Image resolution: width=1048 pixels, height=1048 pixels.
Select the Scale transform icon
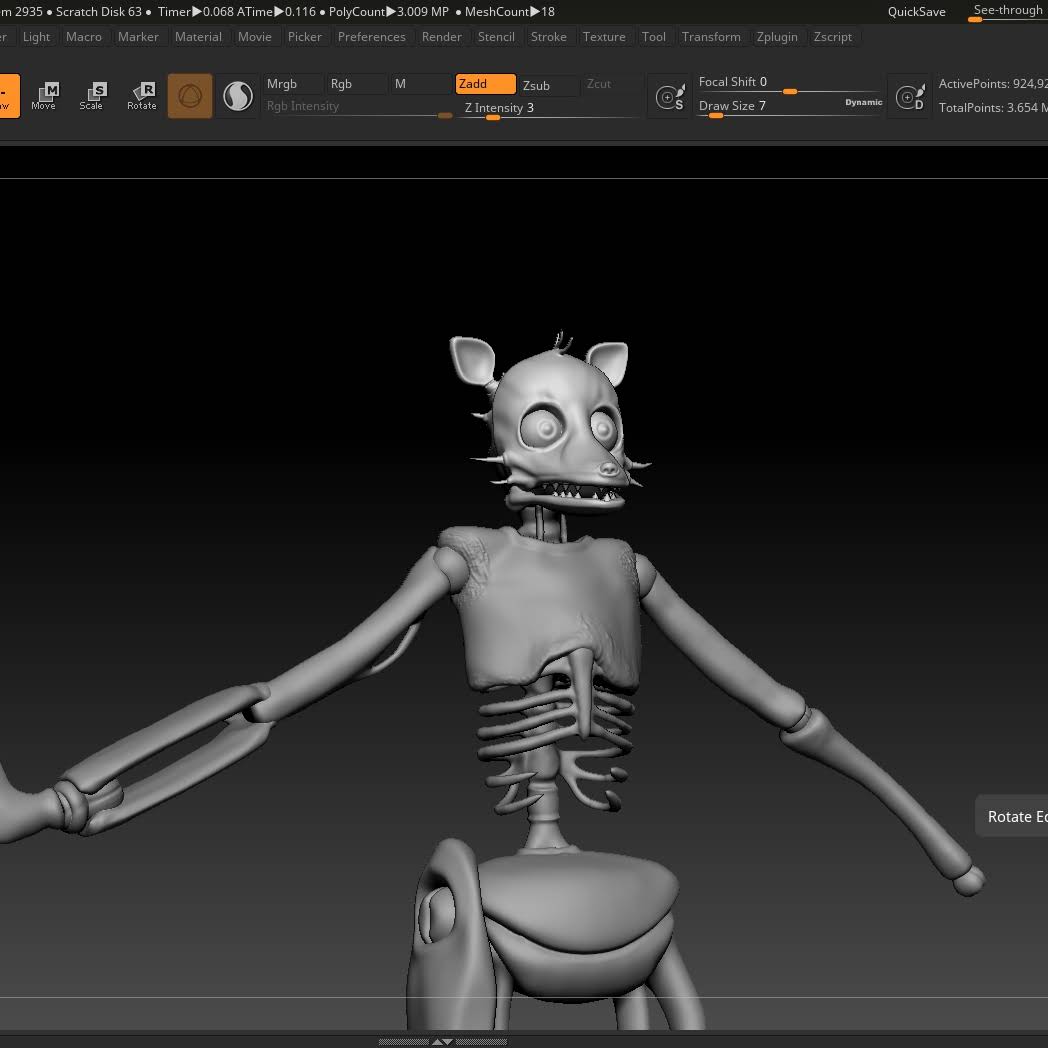pos(92,96)
